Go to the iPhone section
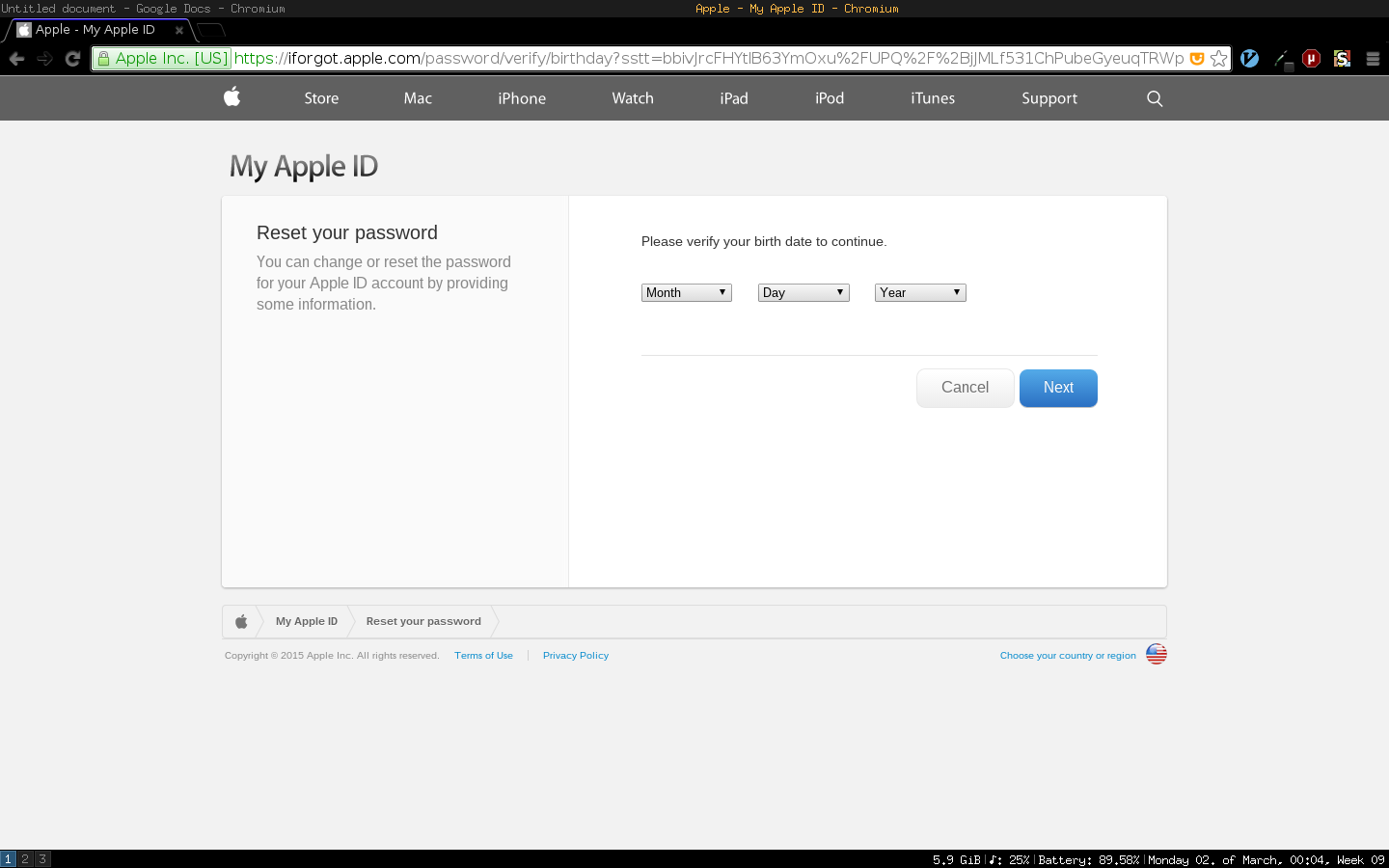Screen dimensions: 1389x868 pos(522,98)
